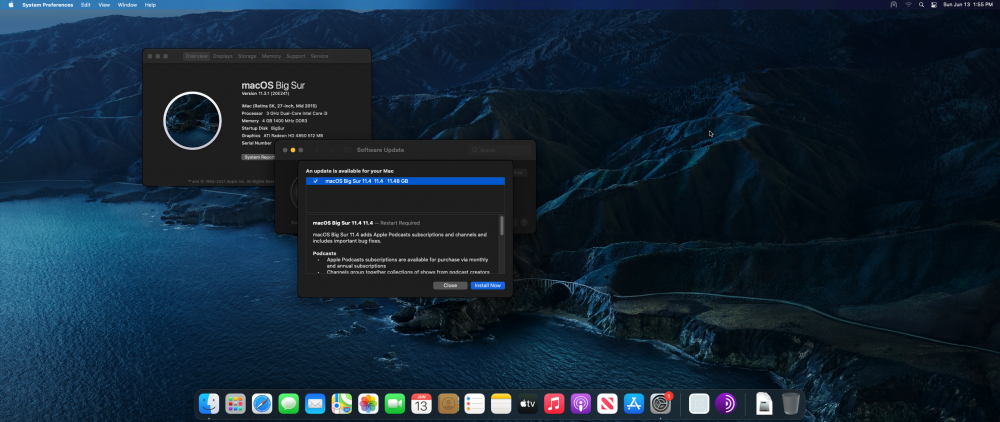Image resolution: width=1000 pixels, height=422 pixels.
Task: Click Install Now button
Action: click(x=488, y=286)
